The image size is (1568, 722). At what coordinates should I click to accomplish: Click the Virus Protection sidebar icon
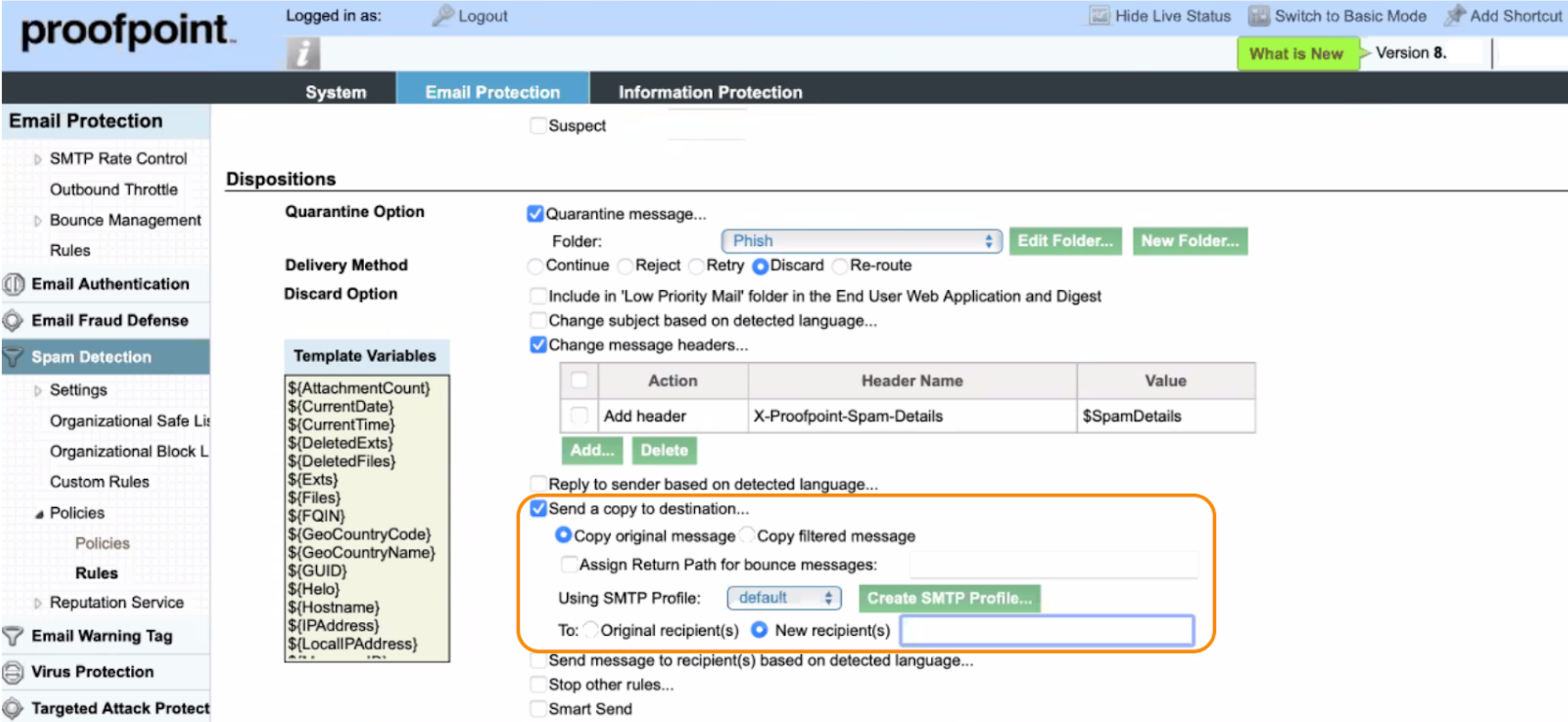pos(13,672)
